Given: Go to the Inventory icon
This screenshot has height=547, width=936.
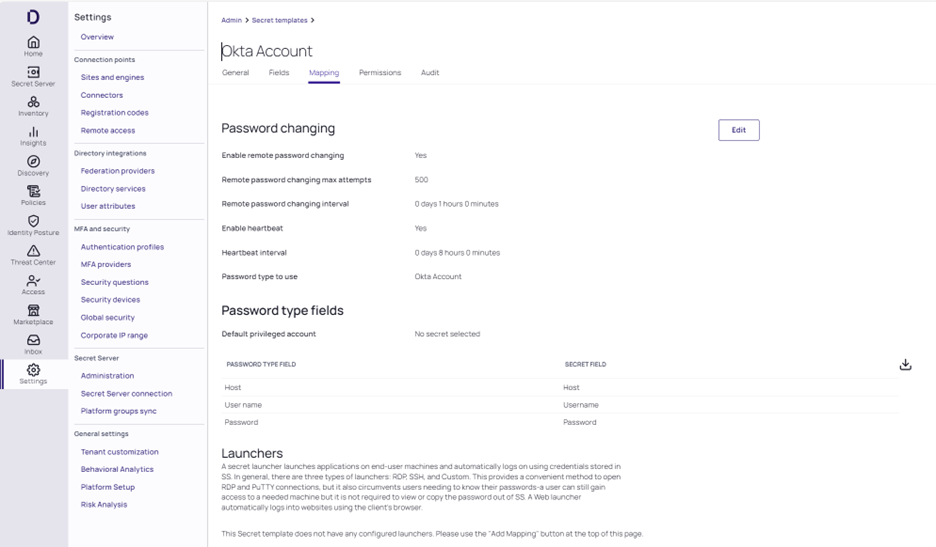Looking at the screenshot, I should (33, 103).
